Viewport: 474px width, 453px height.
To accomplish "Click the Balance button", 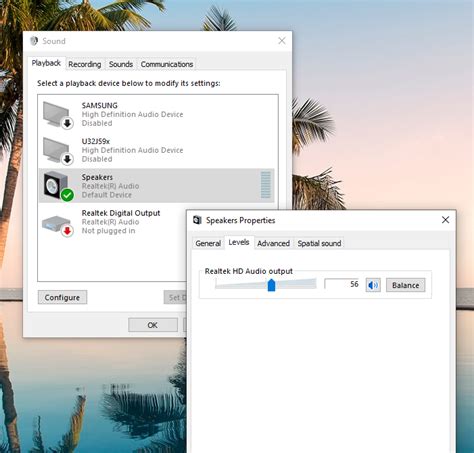I will click(x=406, y=285).
